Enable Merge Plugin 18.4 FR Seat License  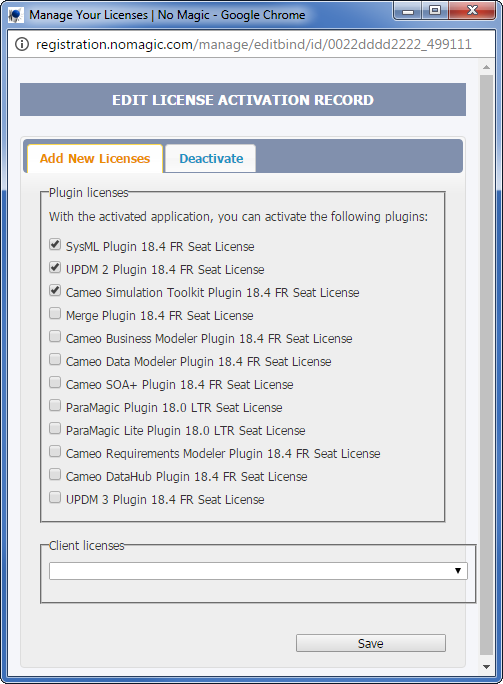(55, 313)
